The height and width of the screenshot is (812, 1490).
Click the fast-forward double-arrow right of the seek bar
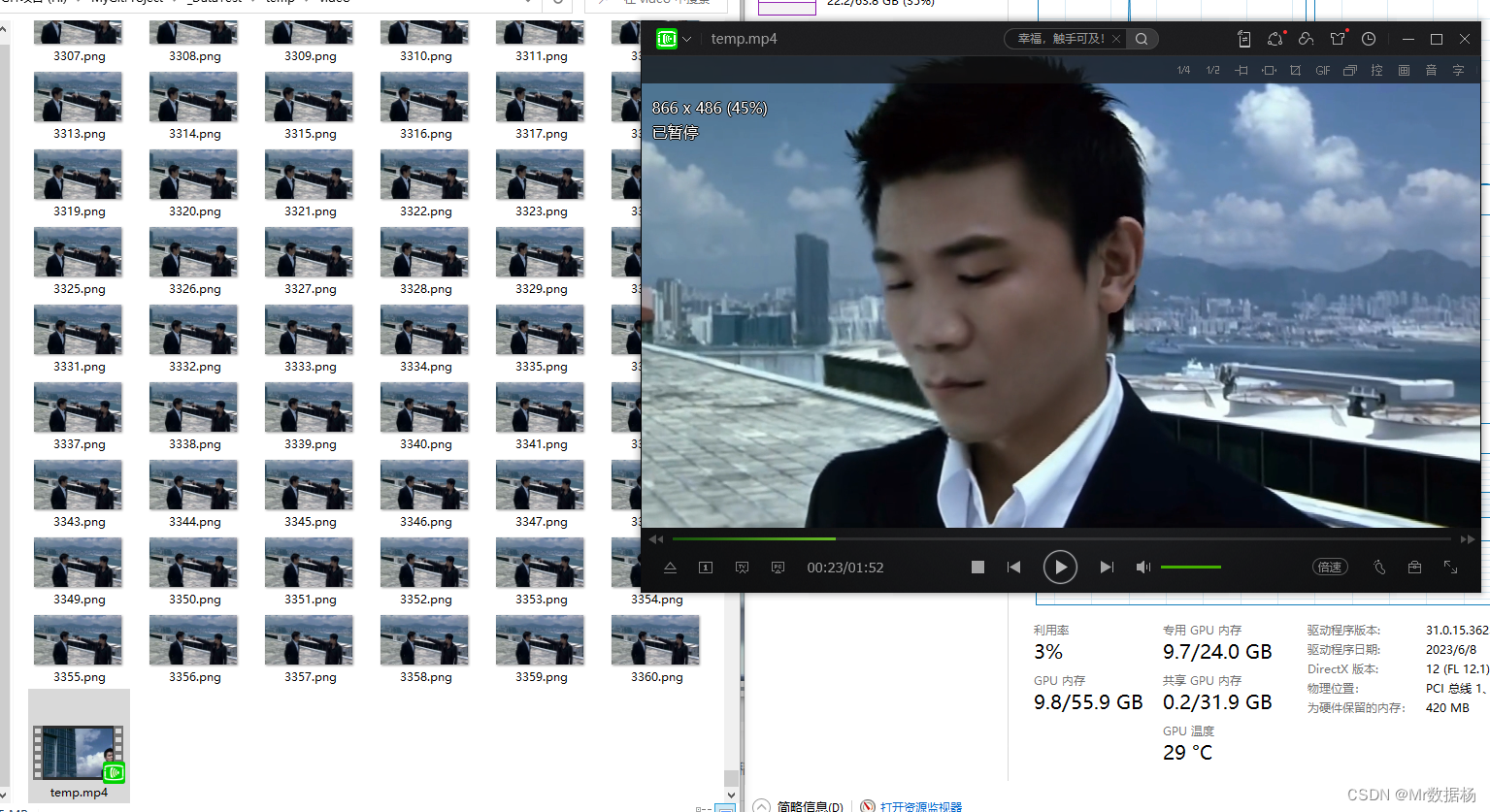[x=1468, y=539]
